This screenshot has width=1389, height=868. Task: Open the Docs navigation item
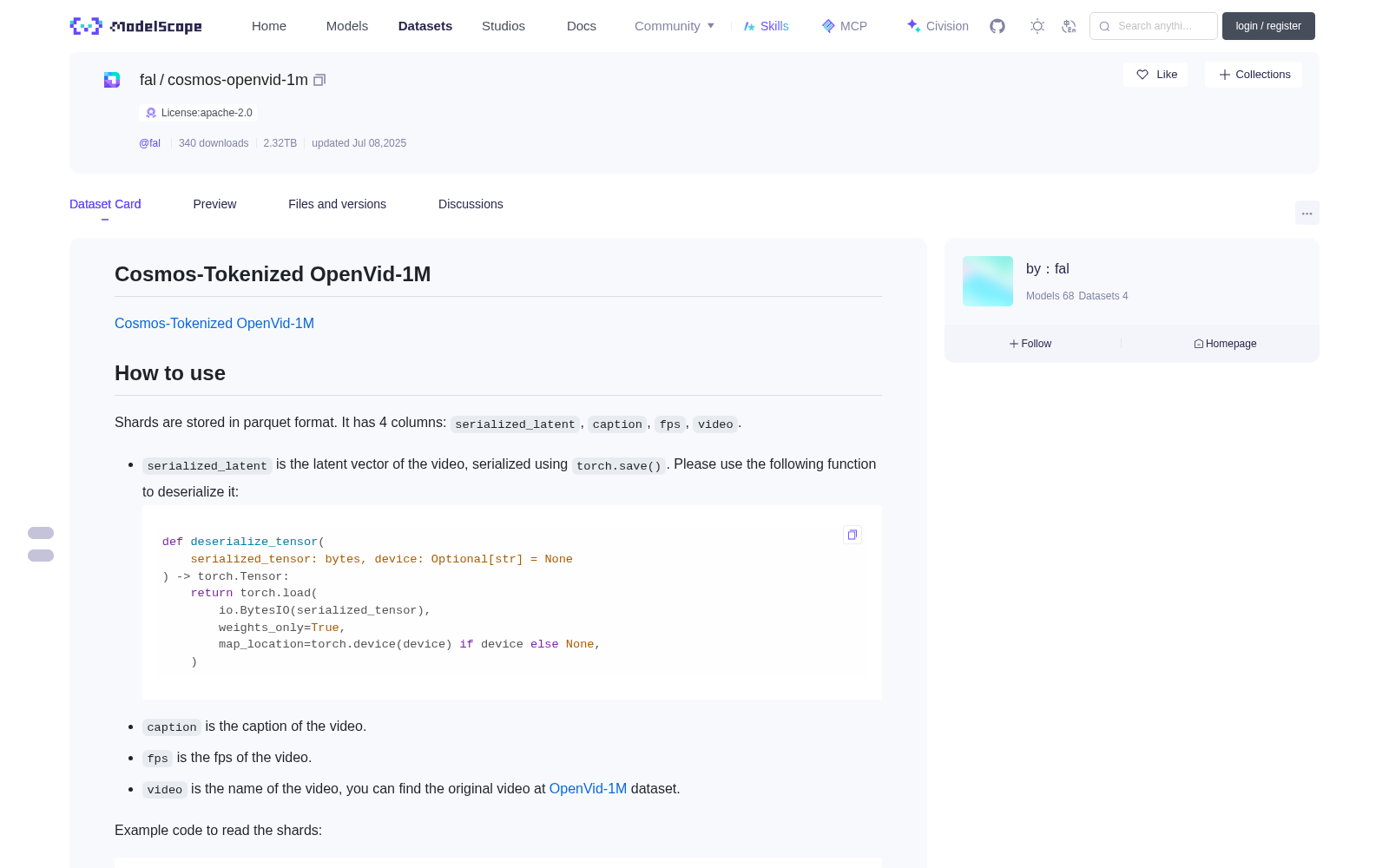point(582,26)
